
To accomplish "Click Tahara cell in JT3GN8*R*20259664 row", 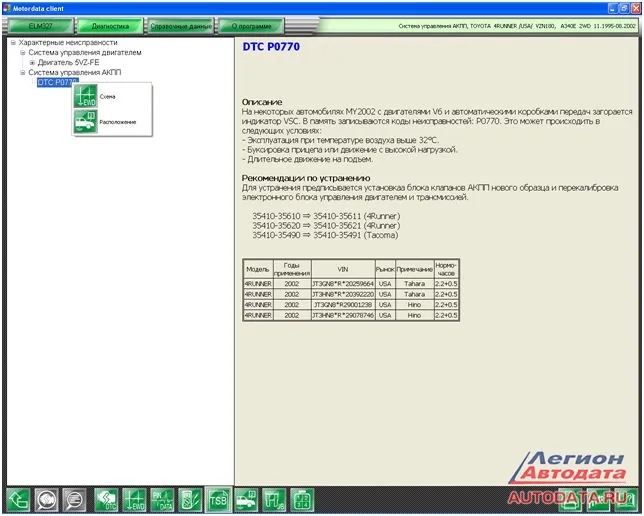I will point(414,283).
